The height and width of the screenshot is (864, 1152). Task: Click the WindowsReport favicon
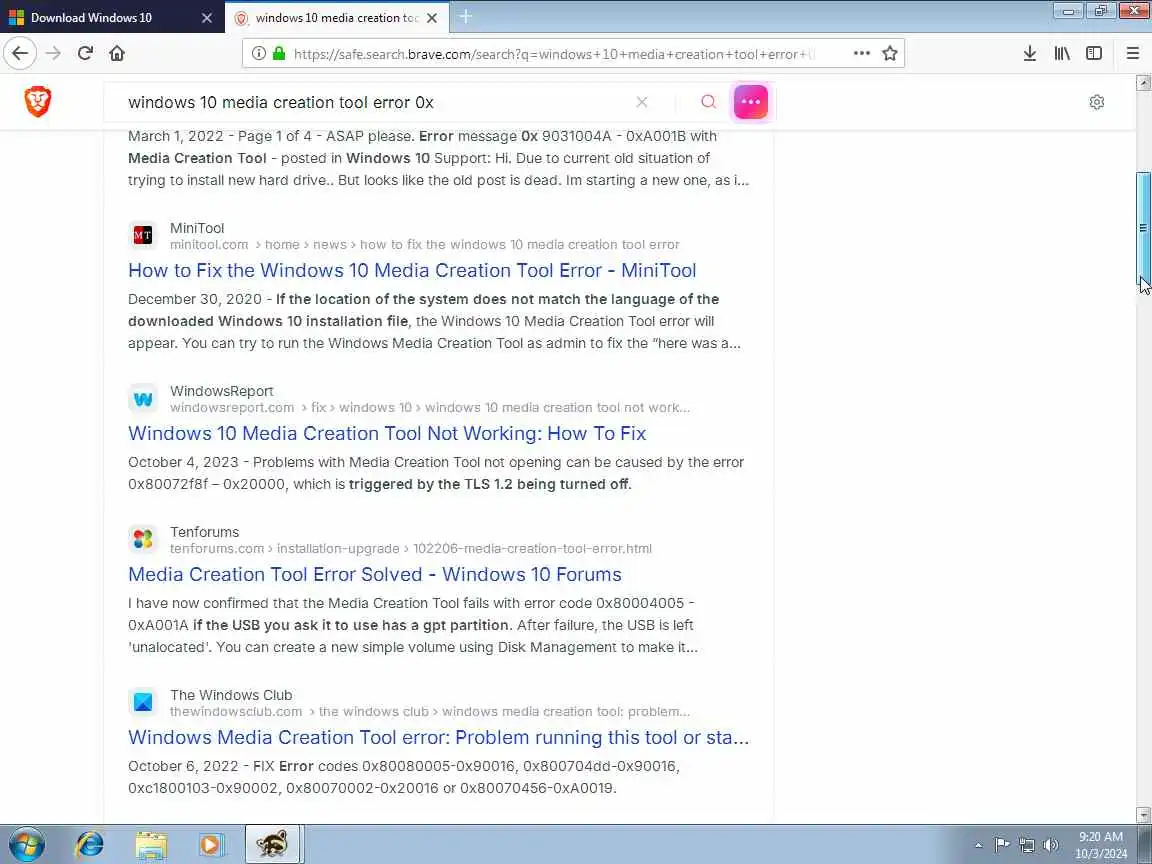143,398
